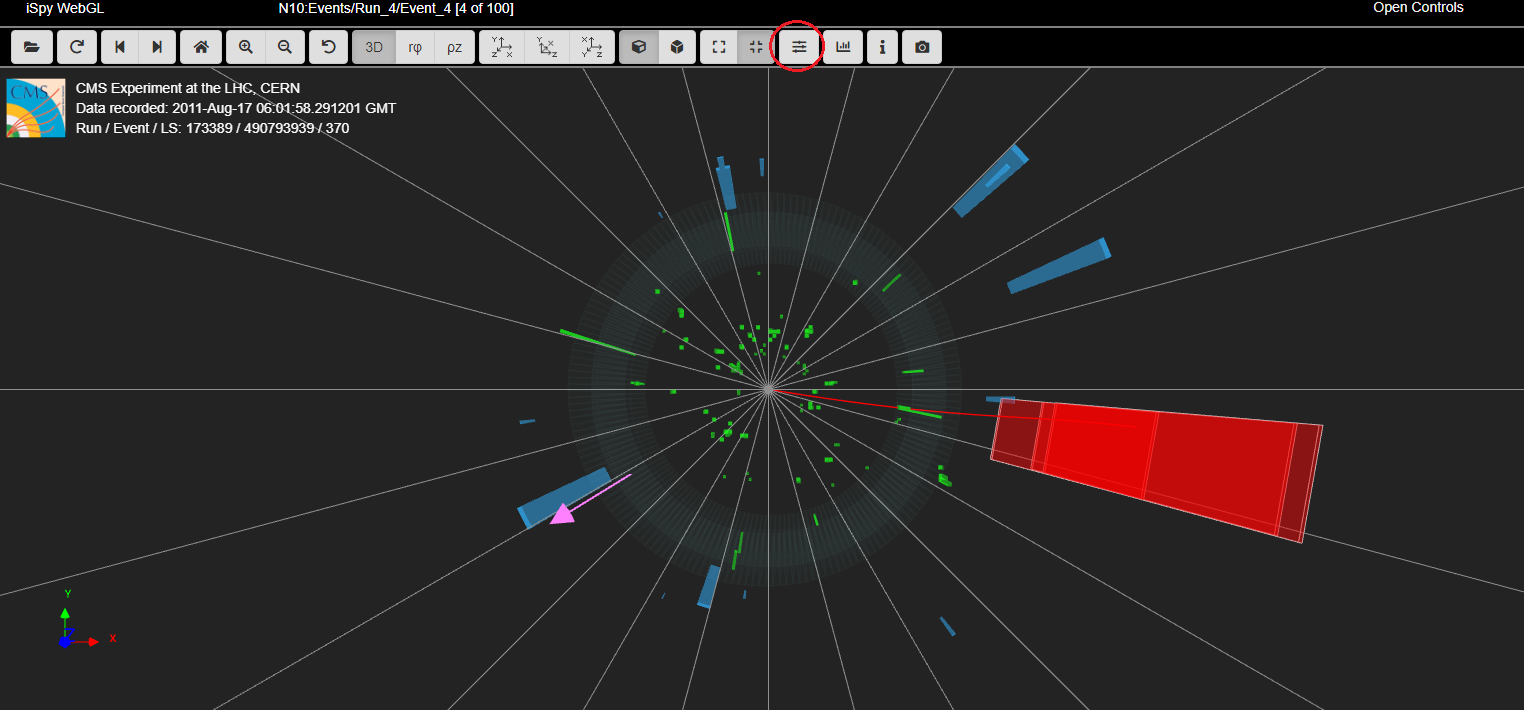The image size is (1524, 710).
Task: Enter fullscreen mode
Action: click(718, 47)
